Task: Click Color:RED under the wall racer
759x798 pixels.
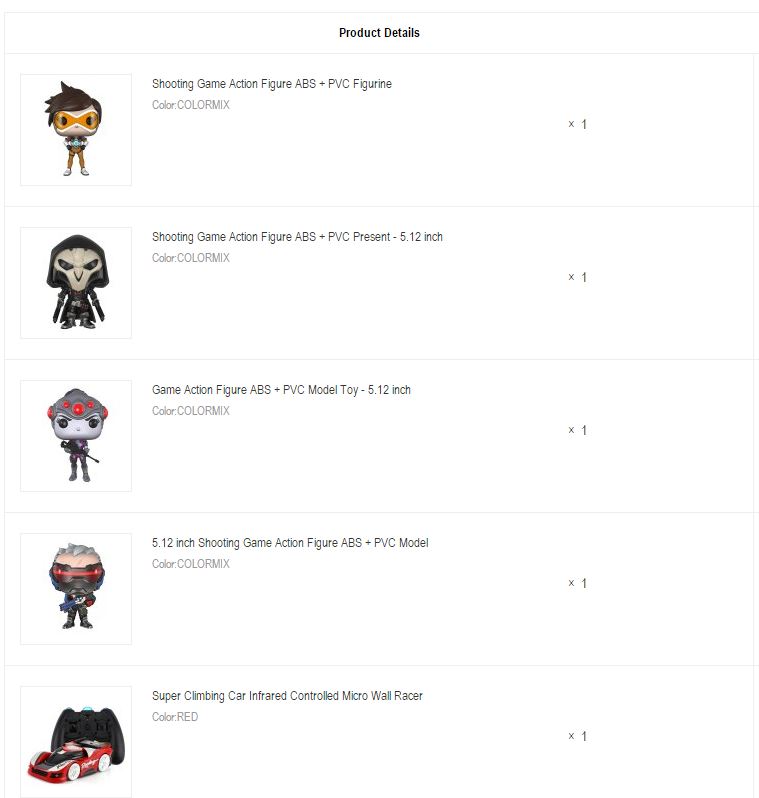Action: [x=175, y=717]
